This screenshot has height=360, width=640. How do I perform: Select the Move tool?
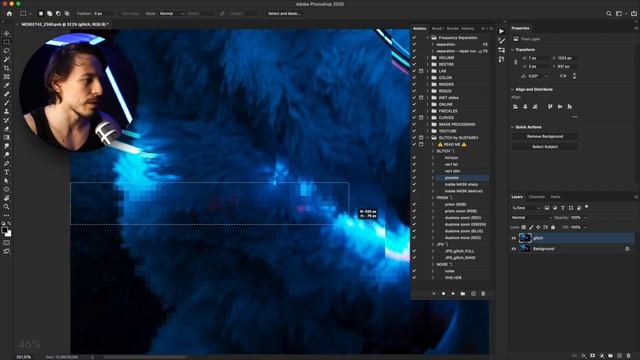7,33
